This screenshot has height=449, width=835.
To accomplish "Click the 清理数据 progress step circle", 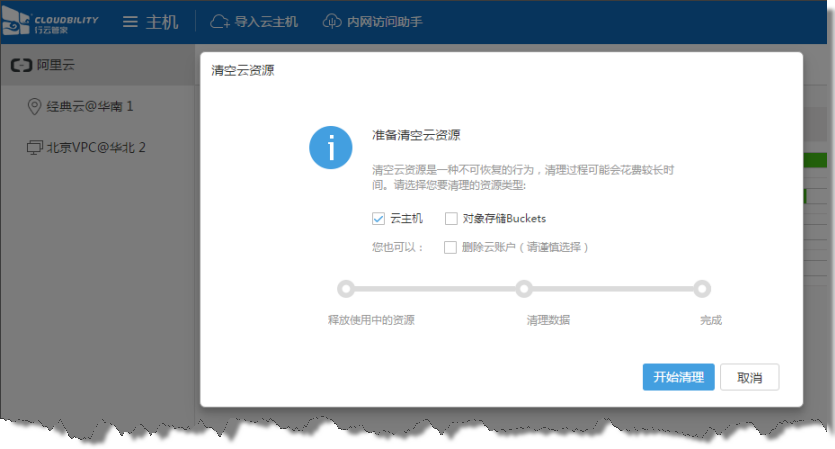I will [x=523, y=289].
